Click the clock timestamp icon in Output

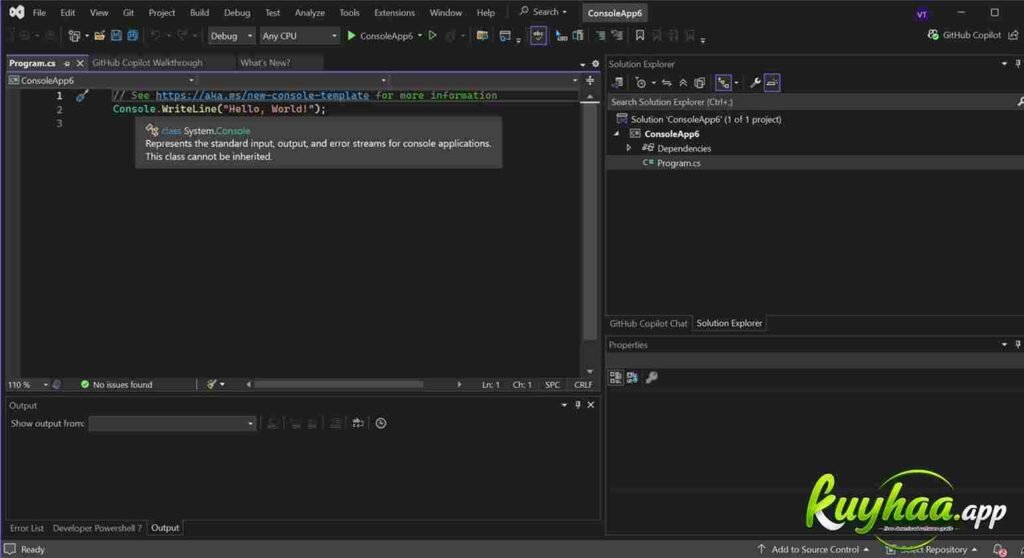pos(381,423)
